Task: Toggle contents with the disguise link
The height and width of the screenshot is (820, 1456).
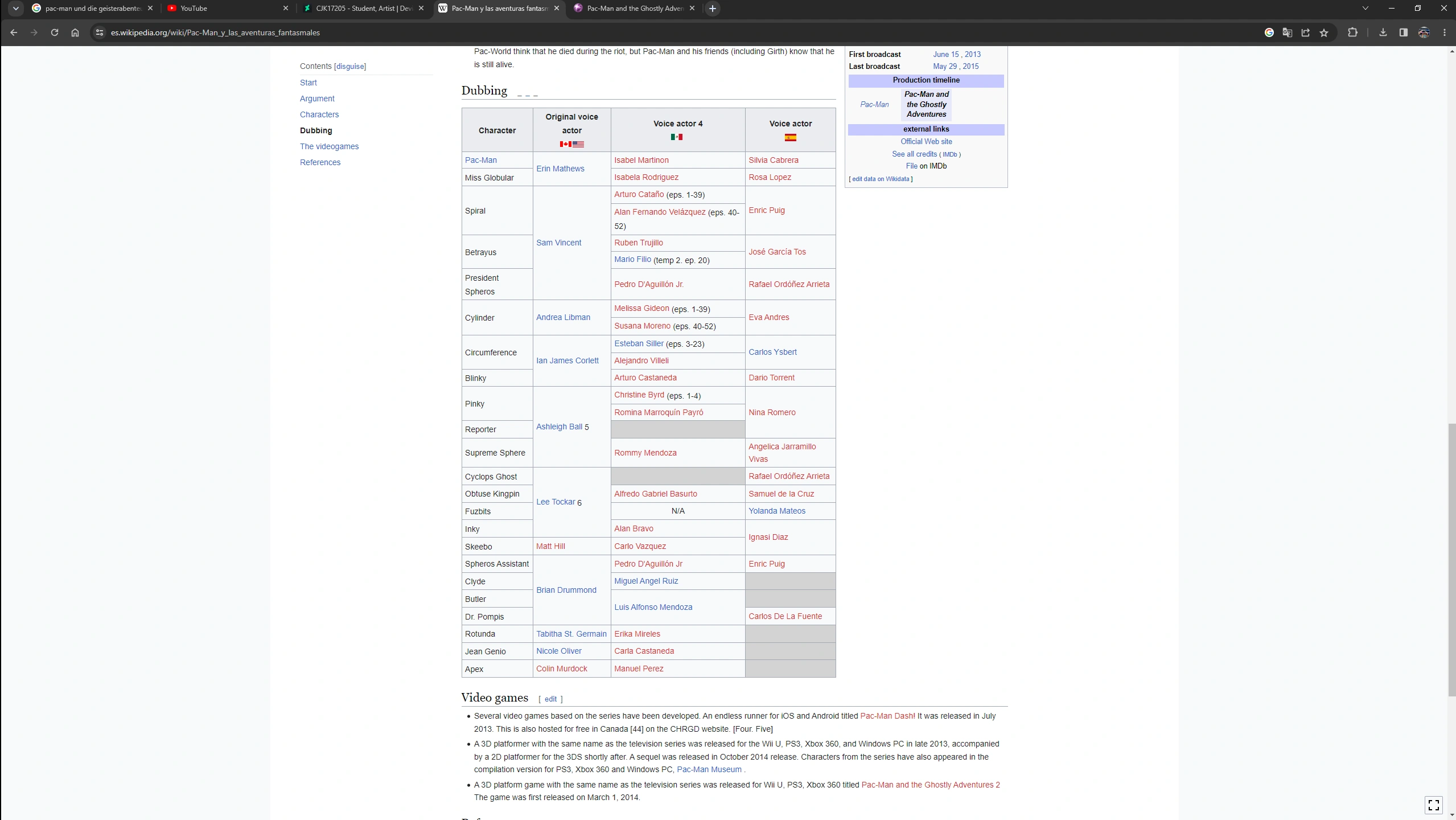Action: (x=350, y=67)
